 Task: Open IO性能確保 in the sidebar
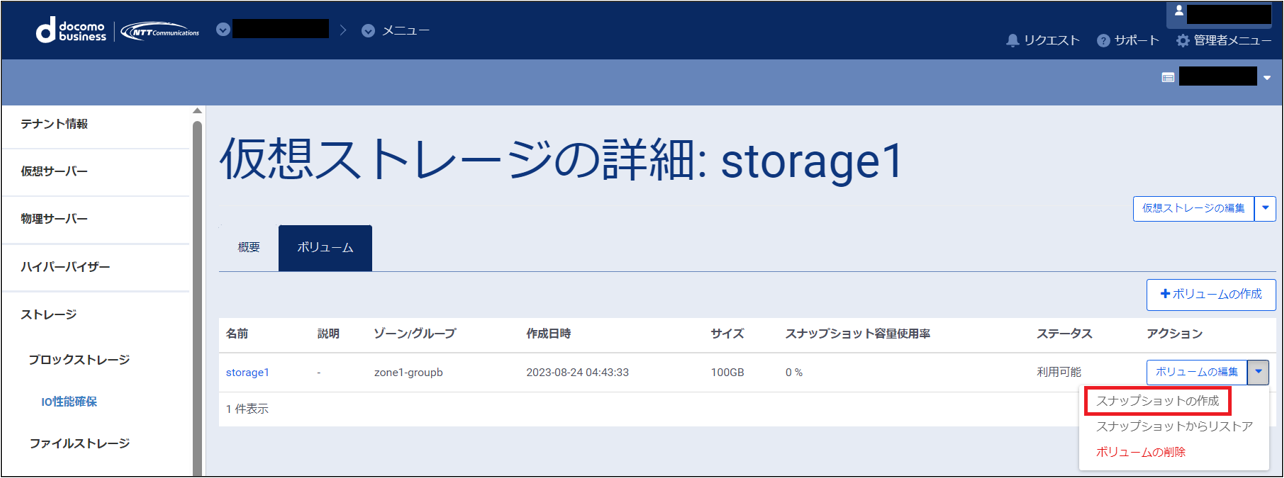coord(69,402)
